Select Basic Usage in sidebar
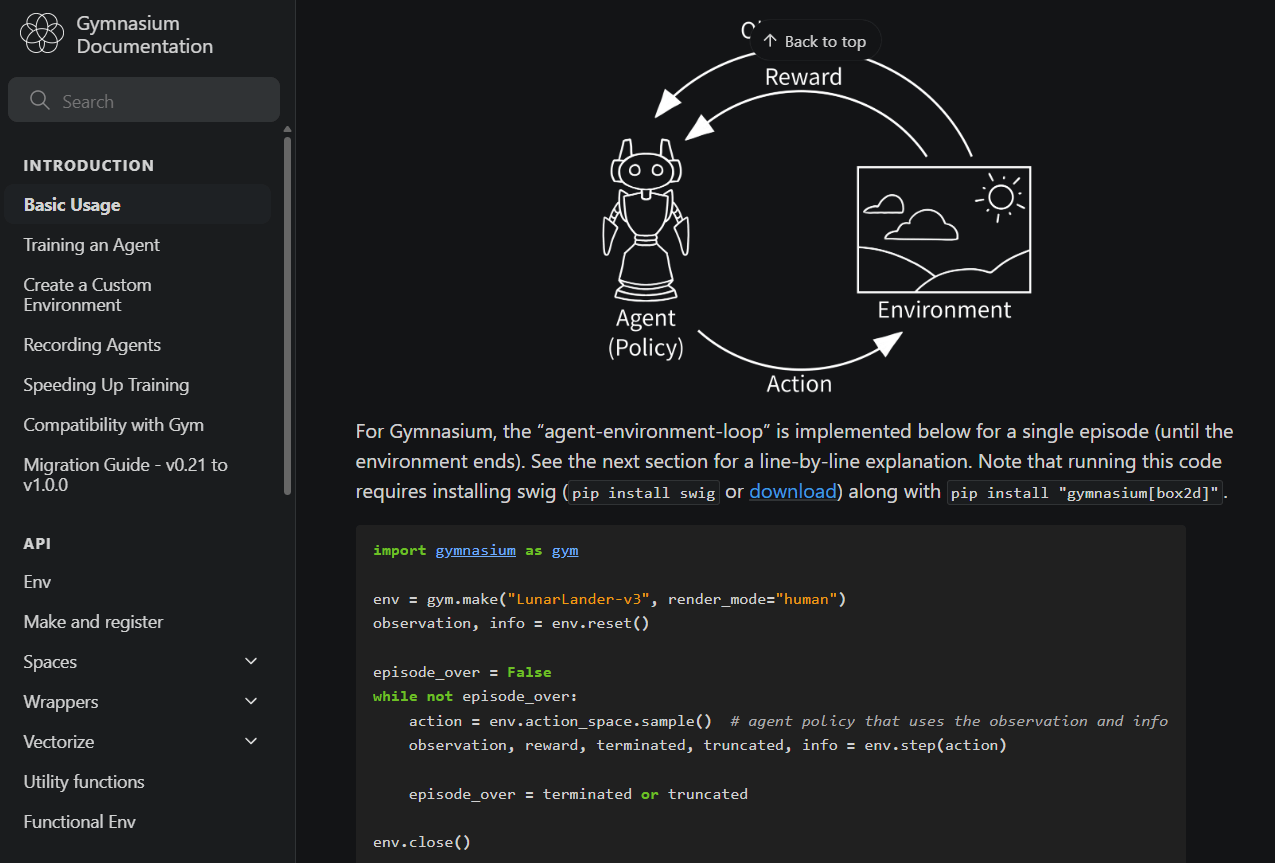Image resolution: width=1275 pixels, height=863 pixels. [x=72, y=205]
